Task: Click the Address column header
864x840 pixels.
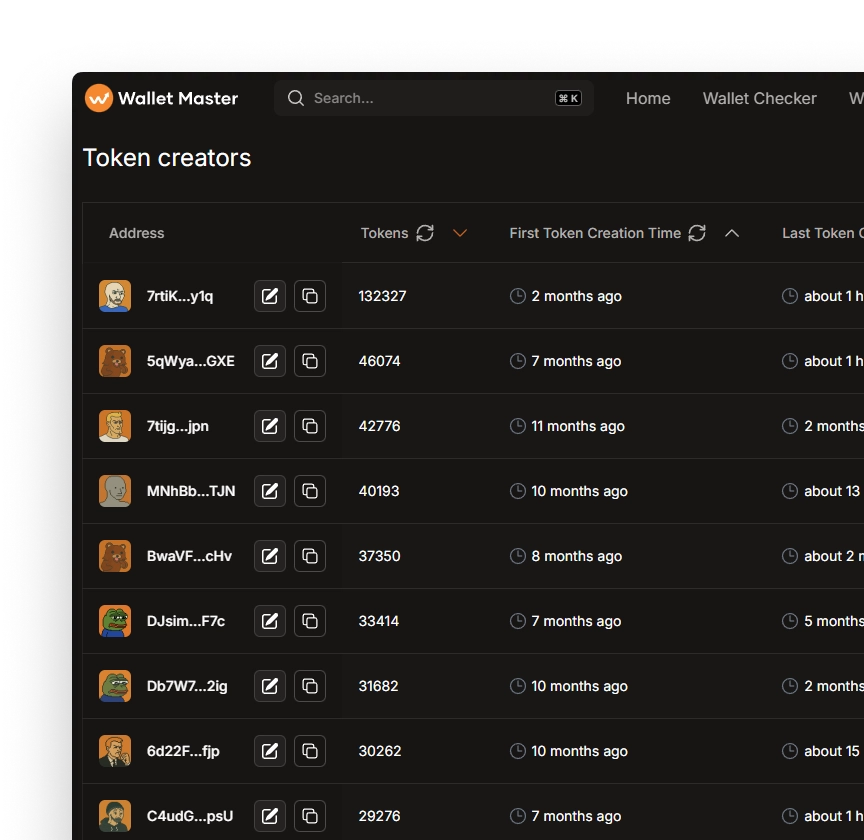Action: click(136, 233)
